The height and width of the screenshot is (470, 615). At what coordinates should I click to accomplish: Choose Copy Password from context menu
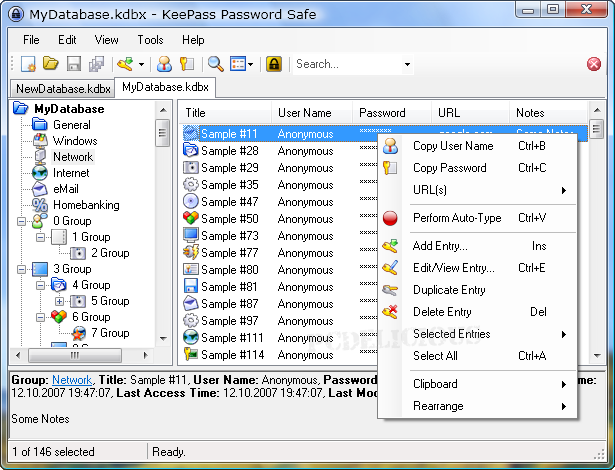[x=449, y=168]
